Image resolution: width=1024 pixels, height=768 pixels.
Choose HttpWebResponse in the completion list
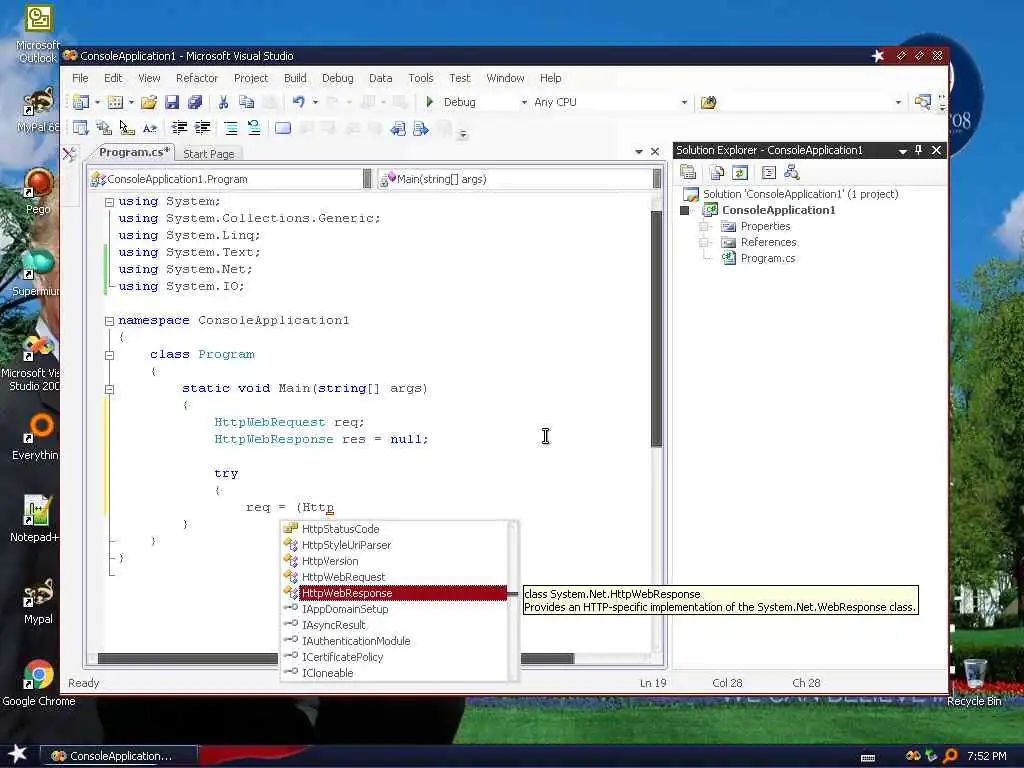pyautogui.click(x=396, y=593)
